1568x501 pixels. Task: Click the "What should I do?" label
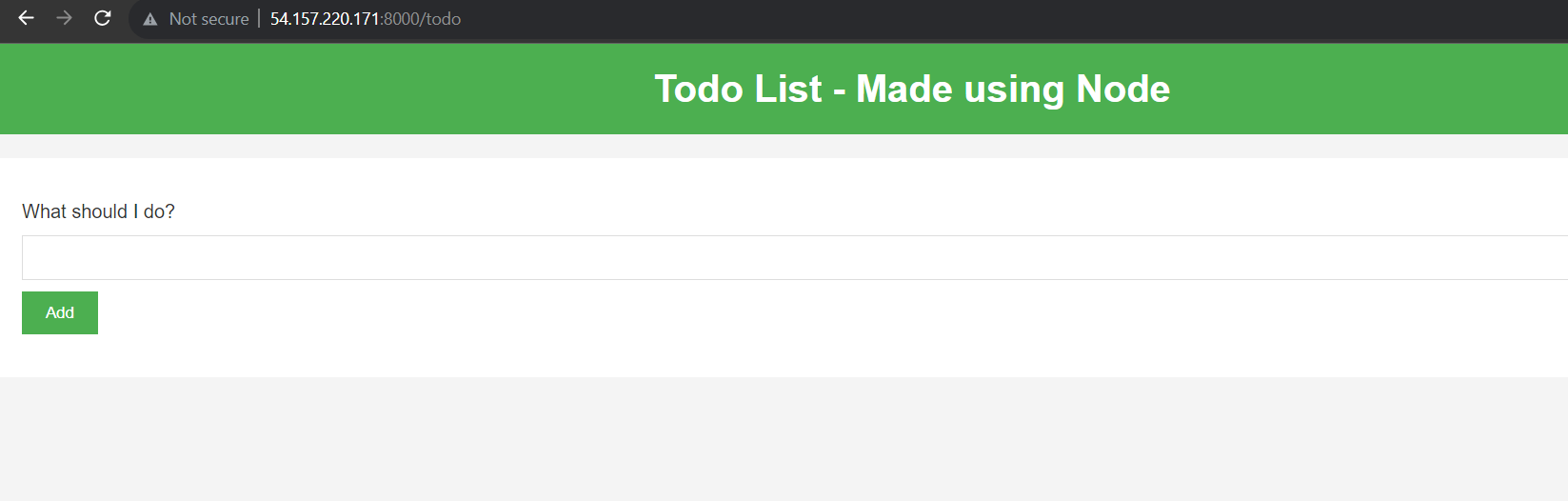tap(98, 211)
